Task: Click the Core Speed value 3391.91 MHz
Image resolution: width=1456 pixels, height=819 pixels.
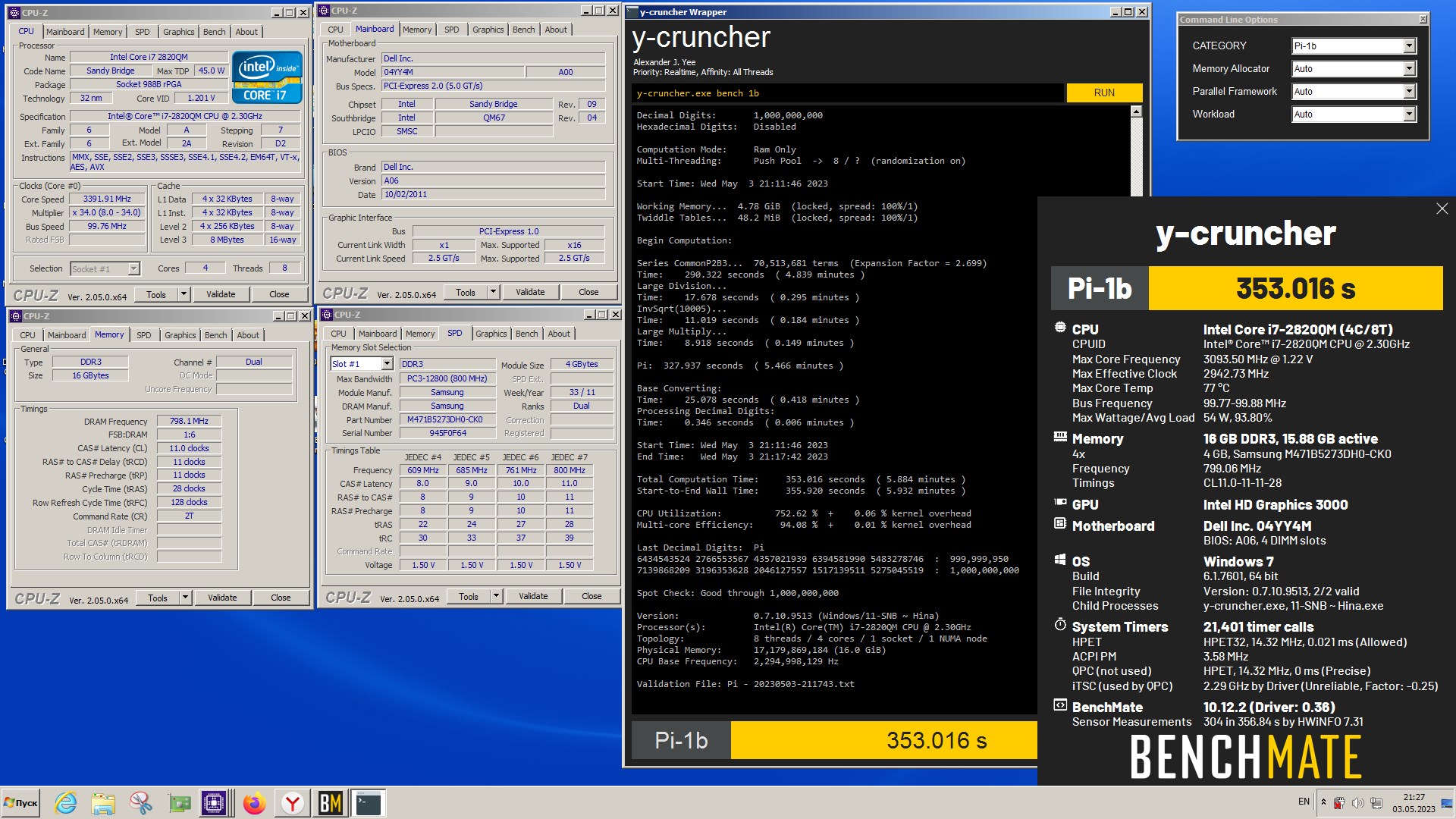Action: [107, 199]
